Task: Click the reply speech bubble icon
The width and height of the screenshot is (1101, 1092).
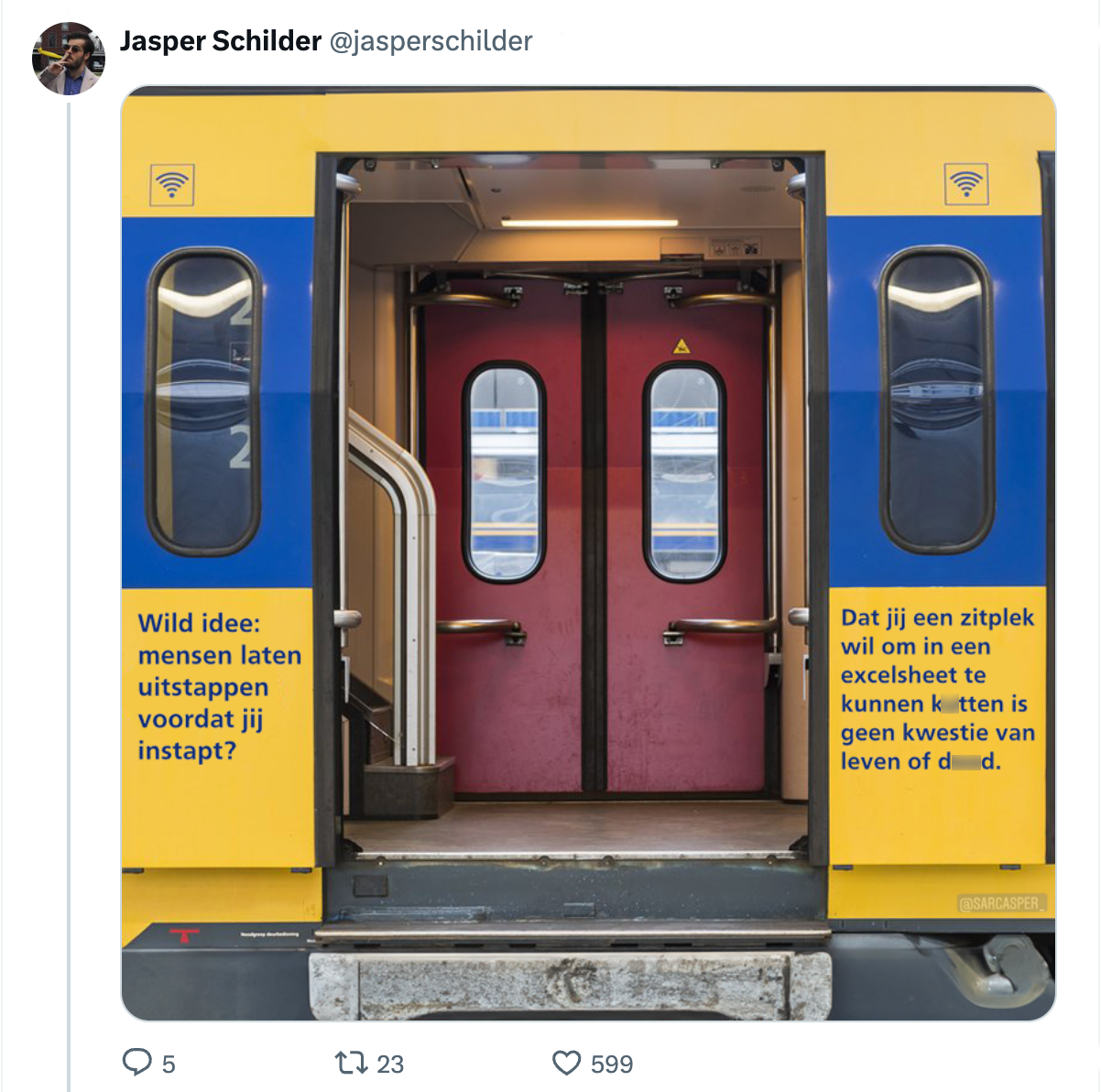Action: pyautogui.click(x=137, y=1063)
